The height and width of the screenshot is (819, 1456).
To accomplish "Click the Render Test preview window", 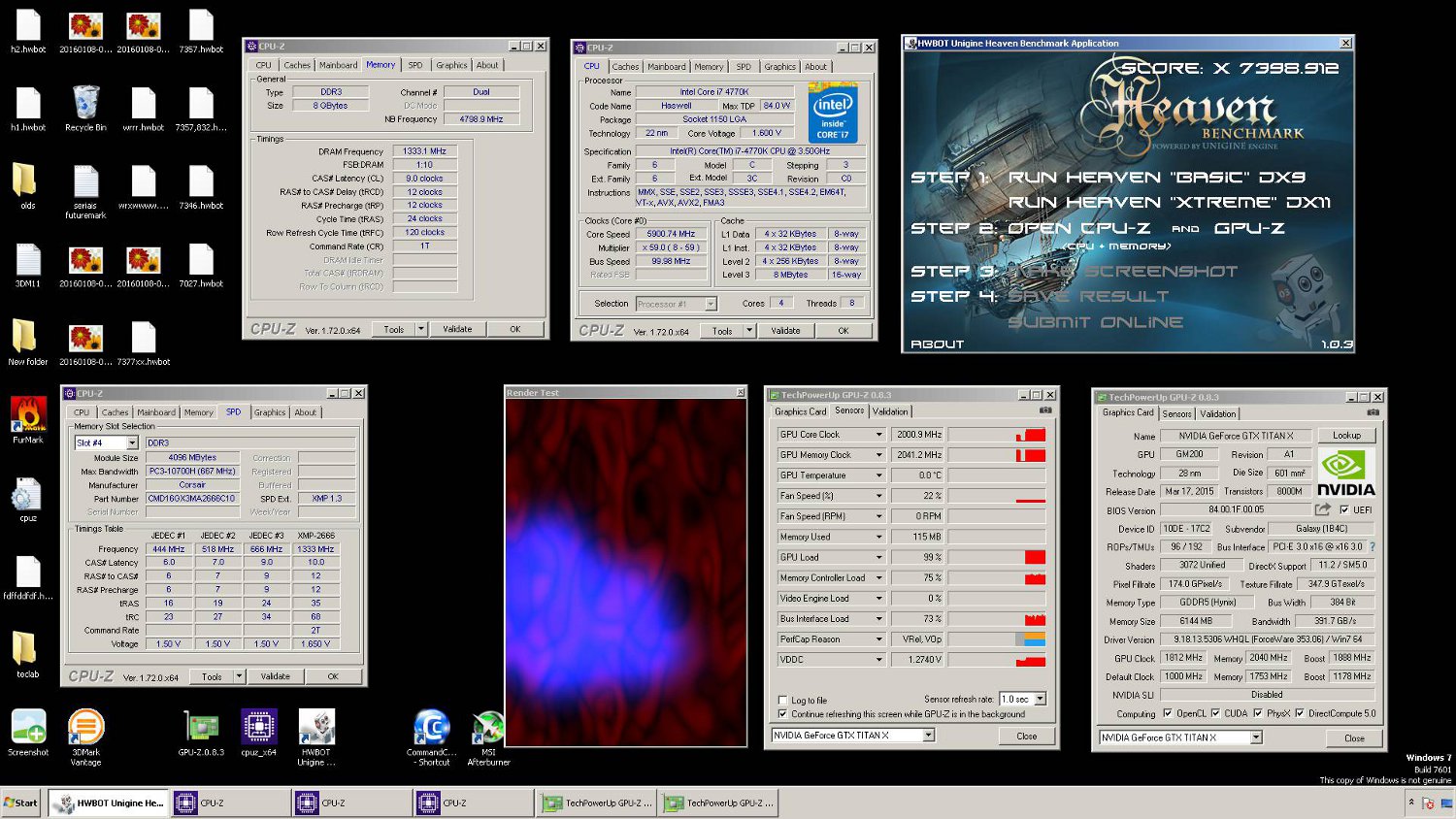I will click(626, 573).
